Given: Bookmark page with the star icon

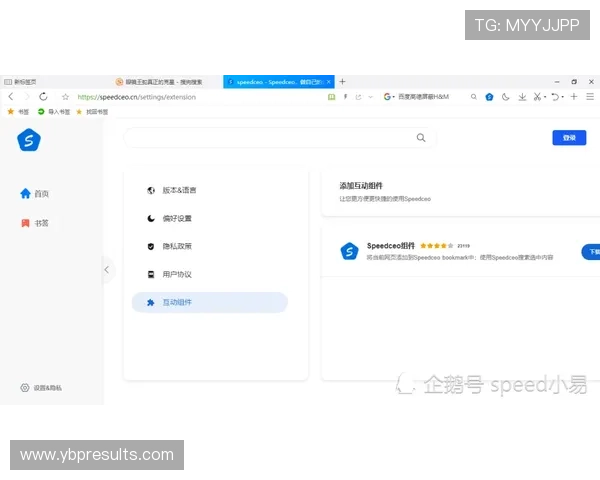Looking at the screenshot, I should coord(65,97).
